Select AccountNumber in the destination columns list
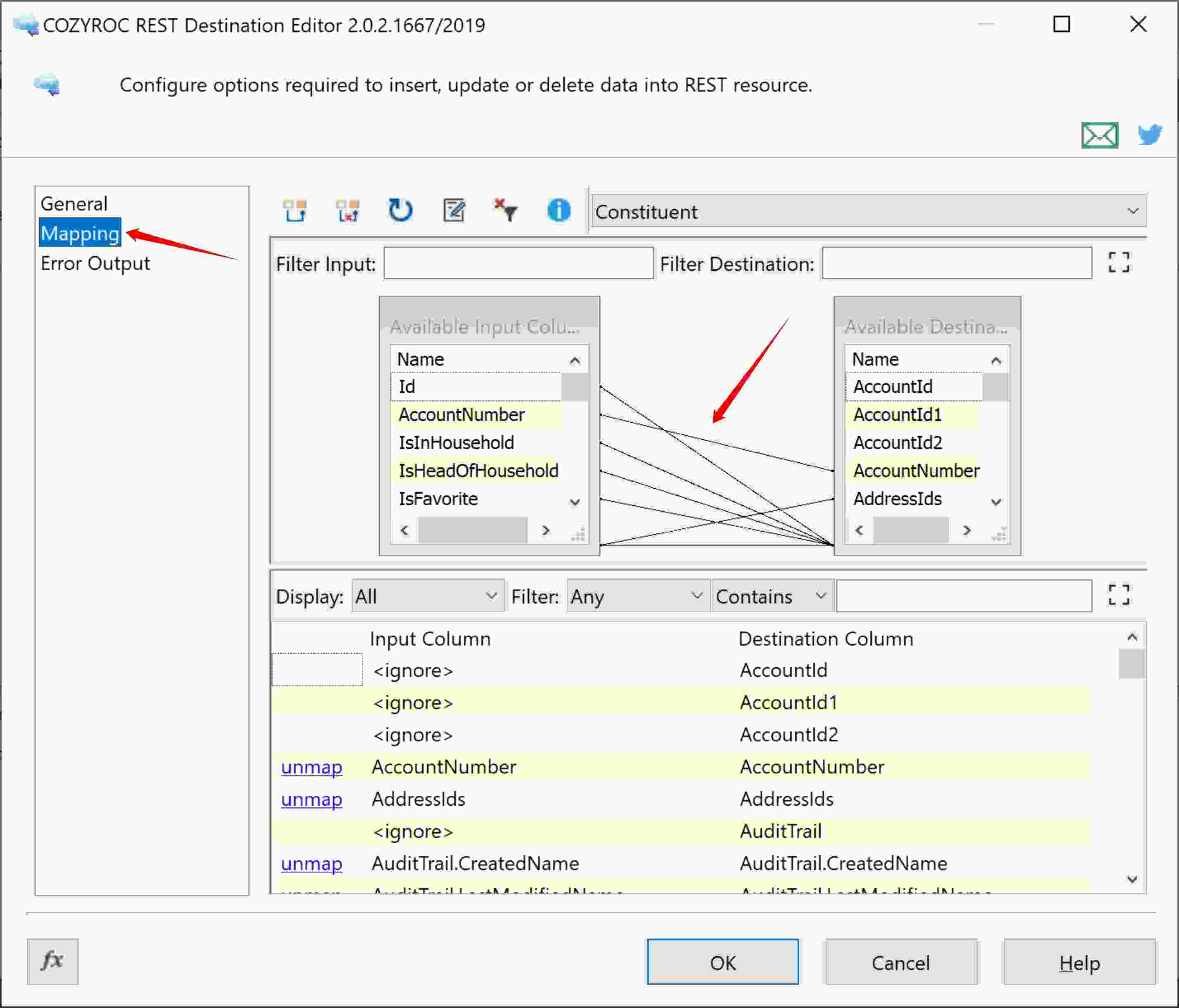This screenshot has height=1008, width=1179. pos(914,471)
